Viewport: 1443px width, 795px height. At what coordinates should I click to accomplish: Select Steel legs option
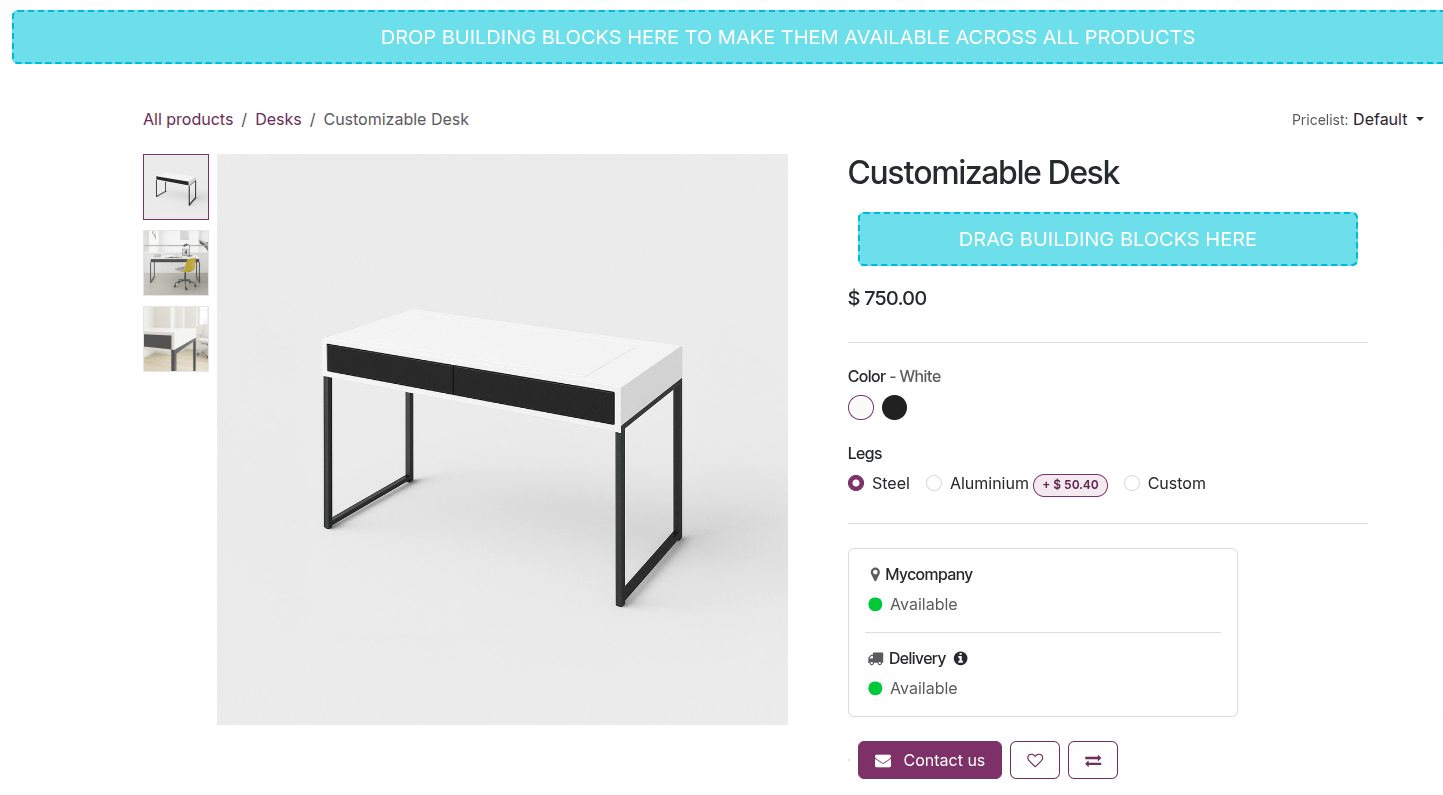pyautogui.click(x=855, y=483)
